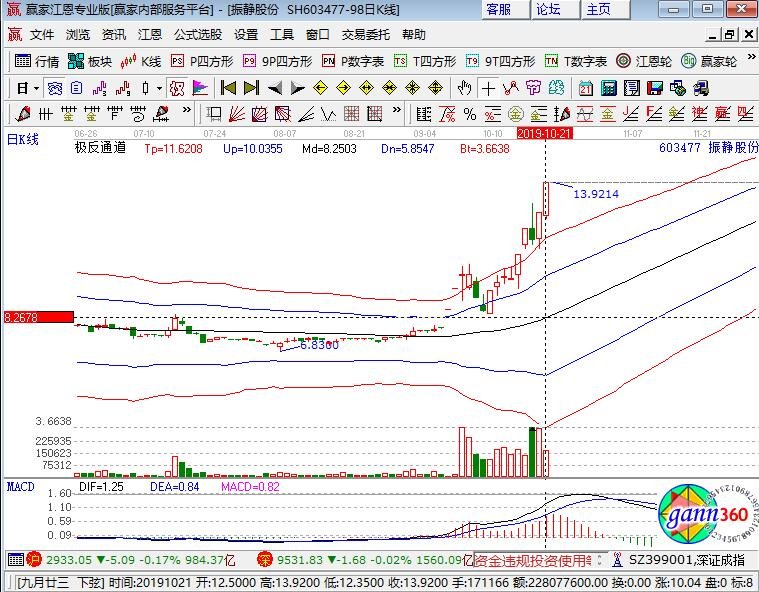The height and width of the screenshot is (592, 759).
Task: Click the purple 节 solar-term icon
Action: point(533,88)
